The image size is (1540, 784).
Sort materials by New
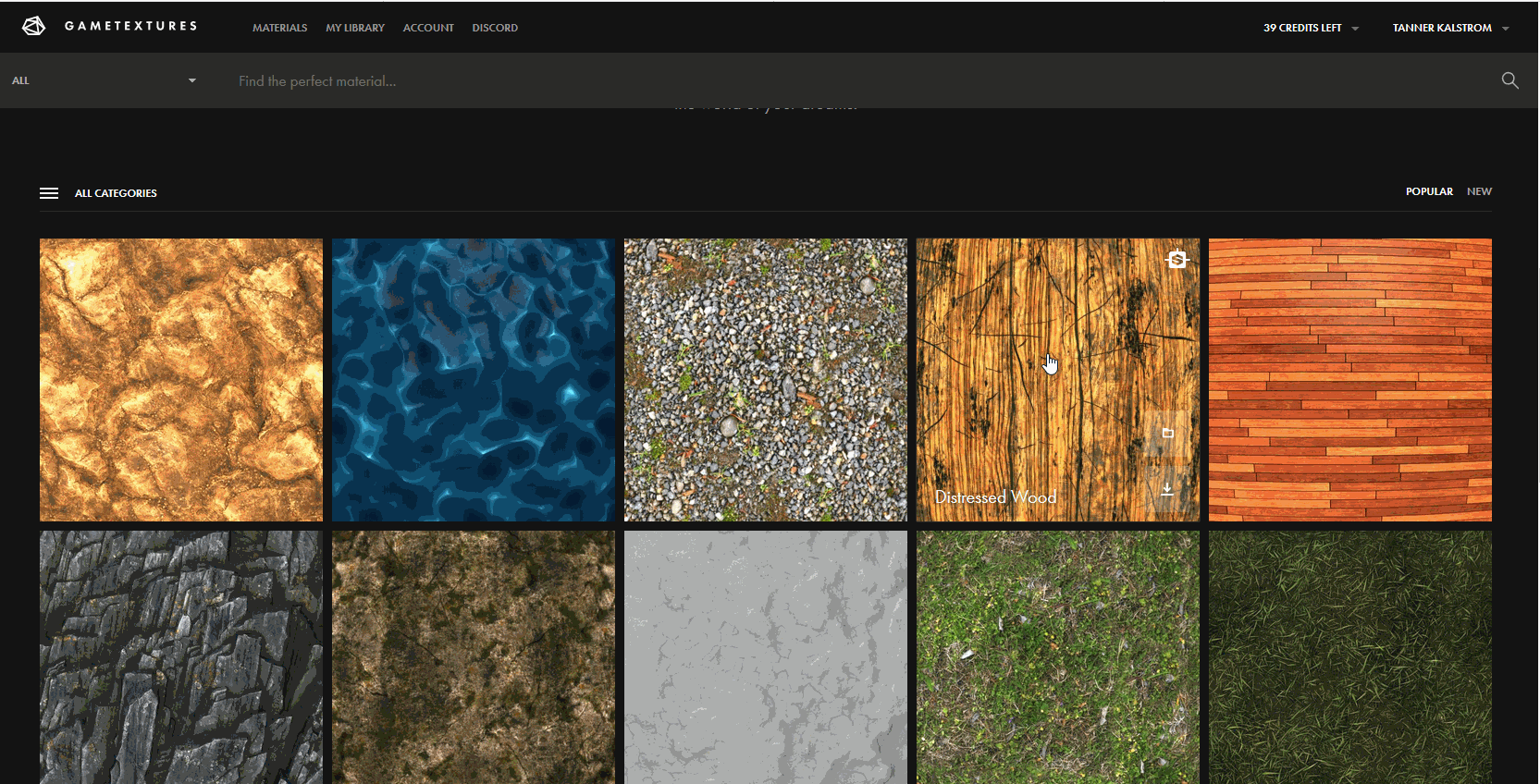tap(1479, 191)
